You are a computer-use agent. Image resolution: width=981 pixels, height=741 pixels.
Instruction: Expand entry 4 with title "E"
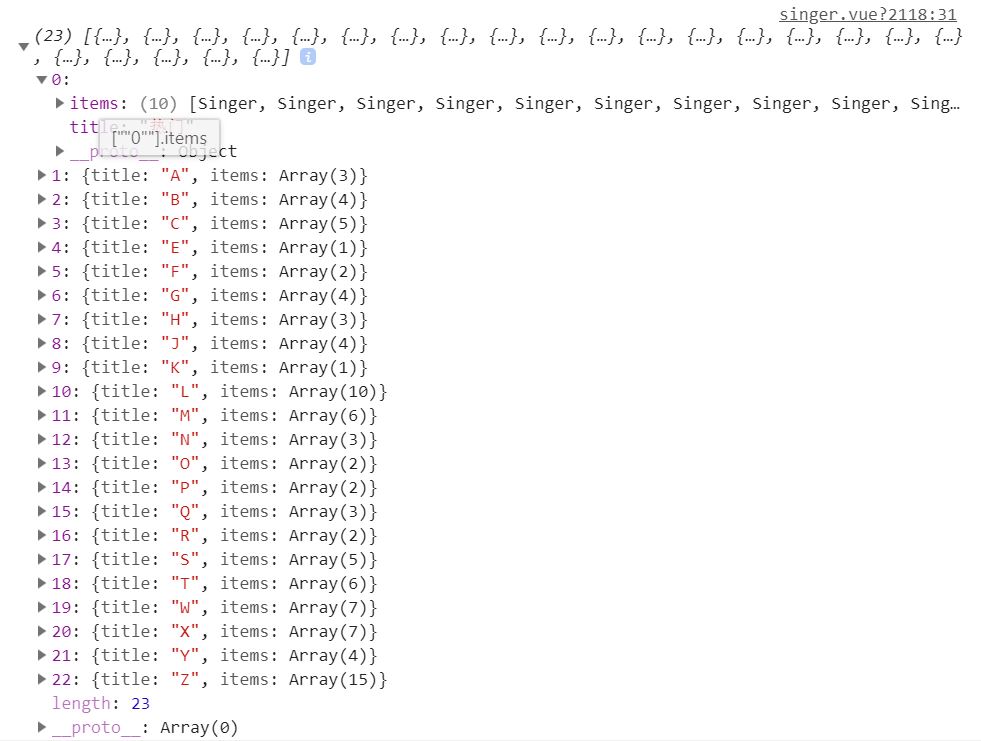[42, 247]
